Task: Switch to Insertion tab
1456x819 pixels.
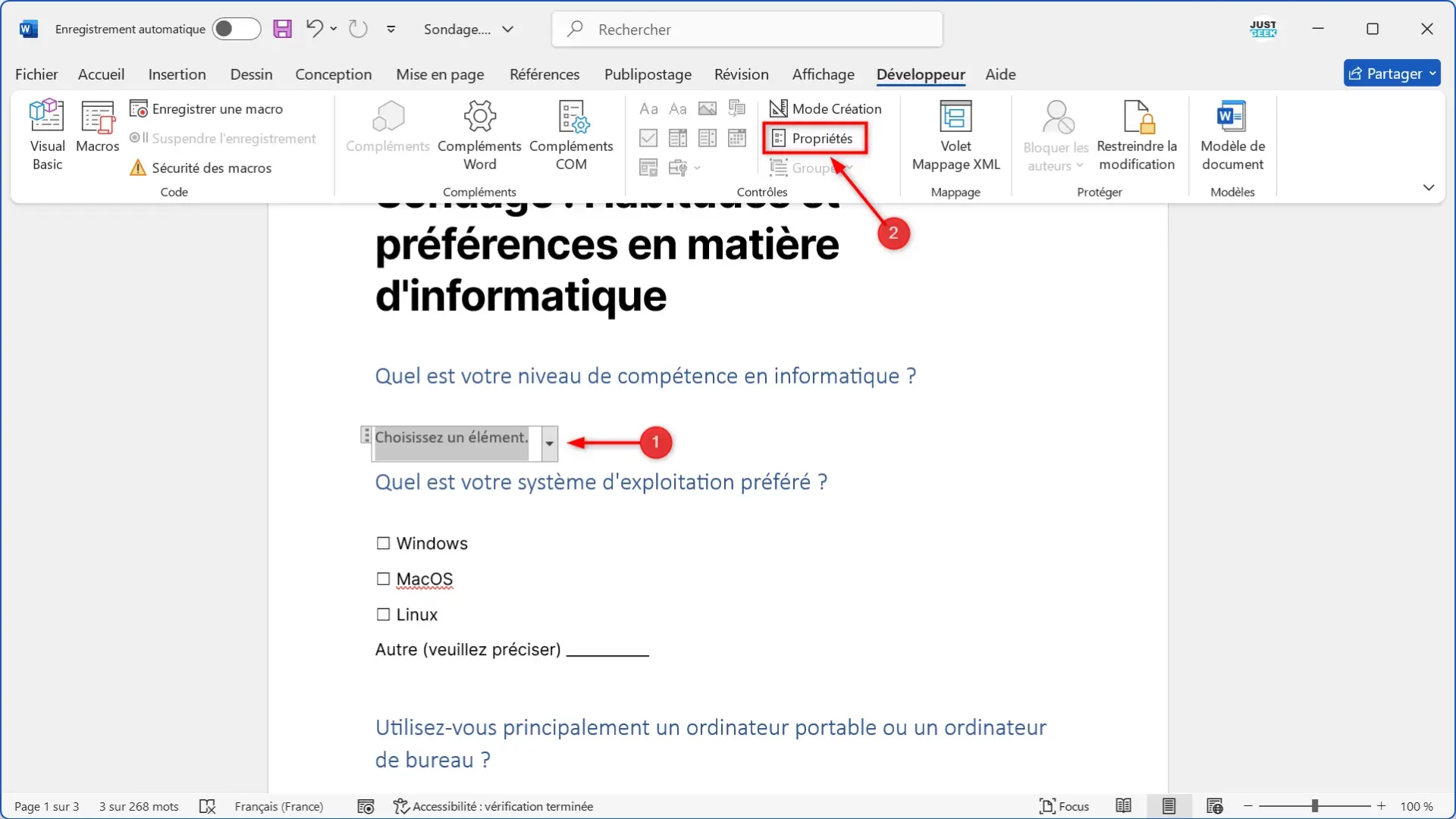Action: [x=177, y=74]
